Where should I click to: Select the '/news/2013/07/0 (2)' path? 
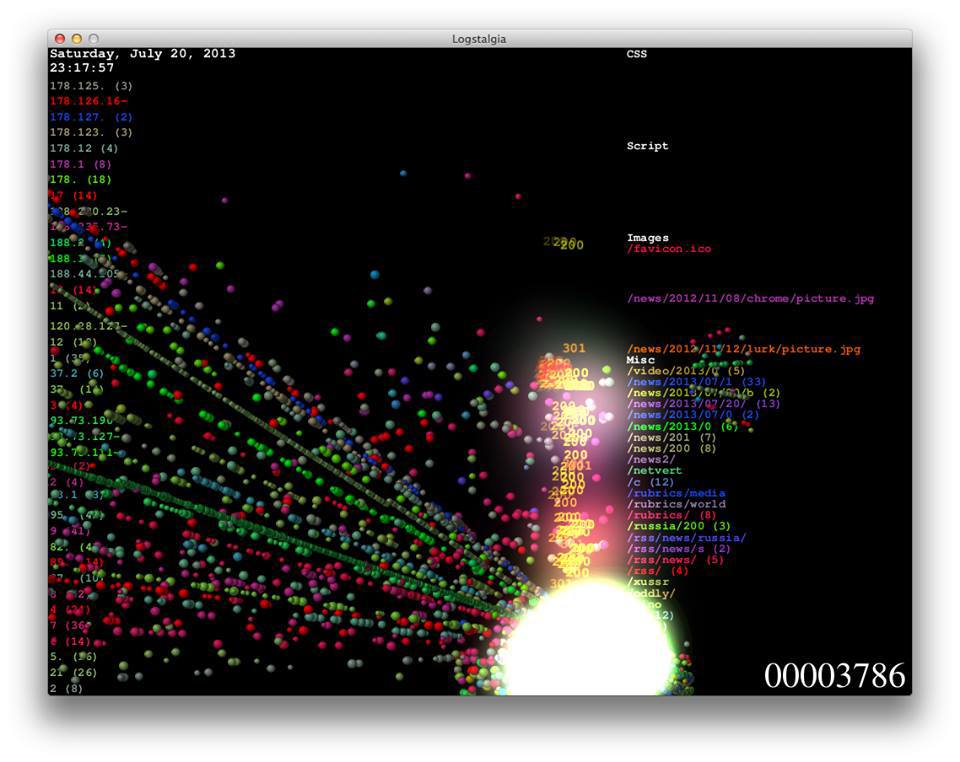[x=693, y=415]
